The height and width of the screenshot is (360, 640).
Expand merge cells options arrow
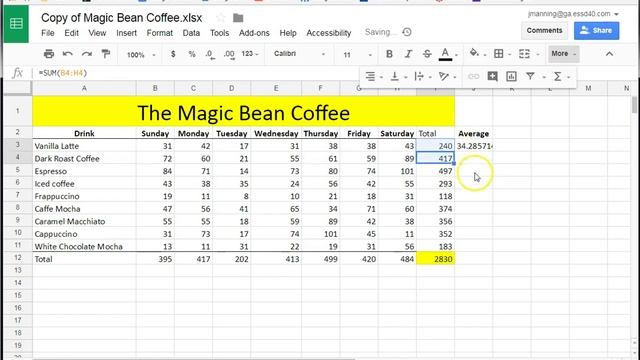538,54
